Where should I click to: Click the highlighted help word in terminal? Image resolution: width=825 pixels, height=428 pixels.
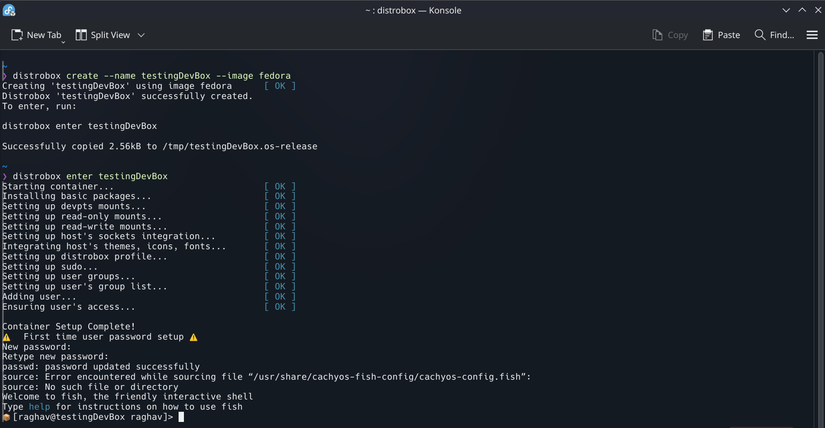point(39,407)
